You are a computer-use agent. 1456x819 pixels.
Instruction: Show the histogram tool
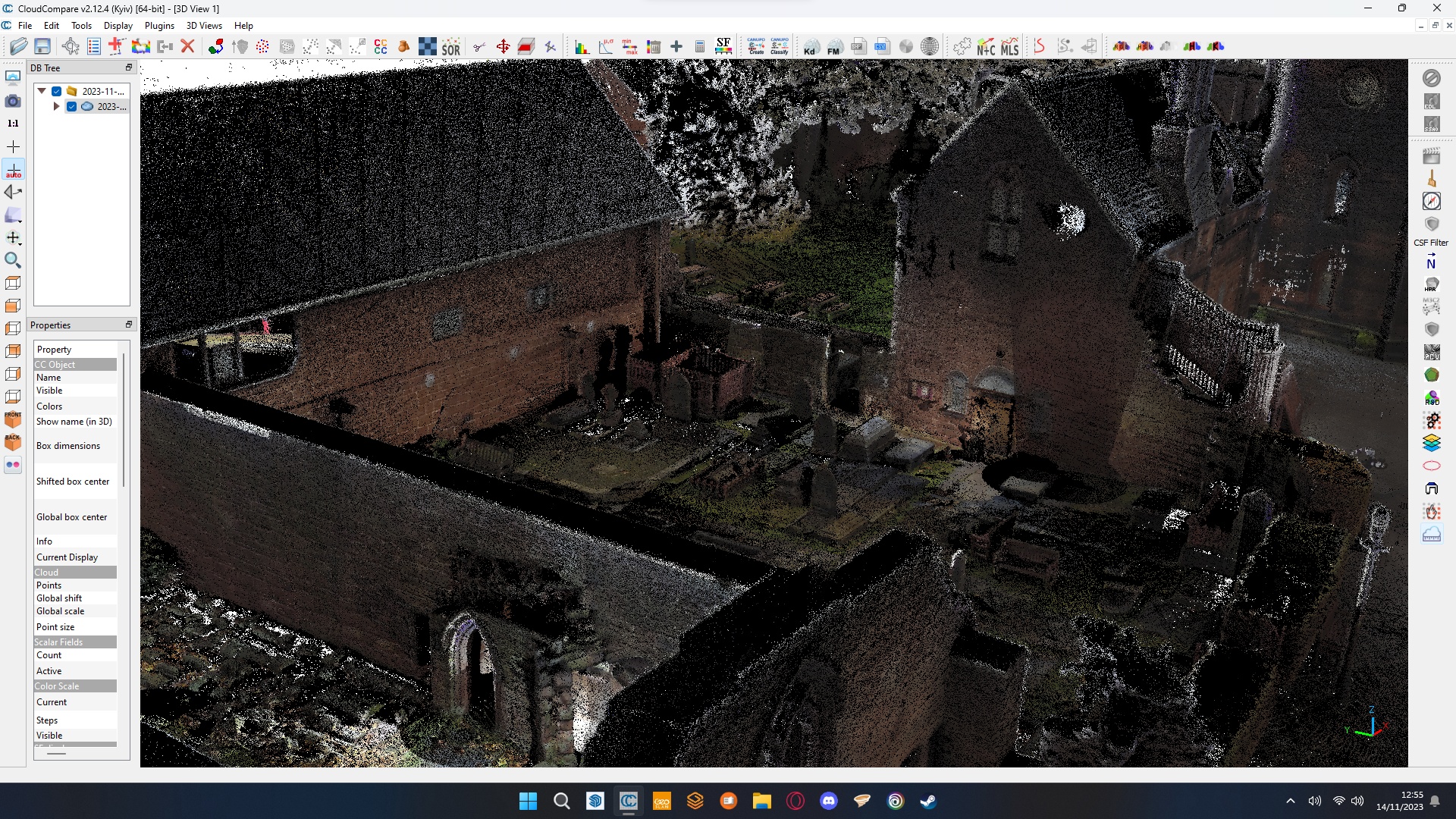582,47
